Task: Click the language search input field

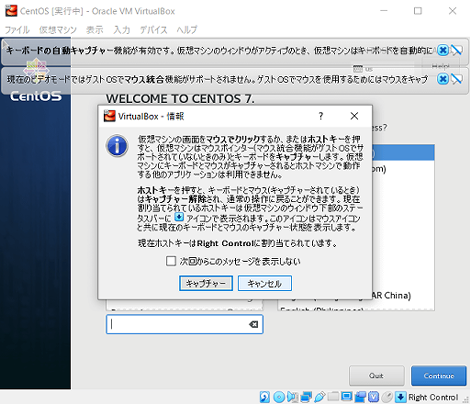Action: coord(185,324)
